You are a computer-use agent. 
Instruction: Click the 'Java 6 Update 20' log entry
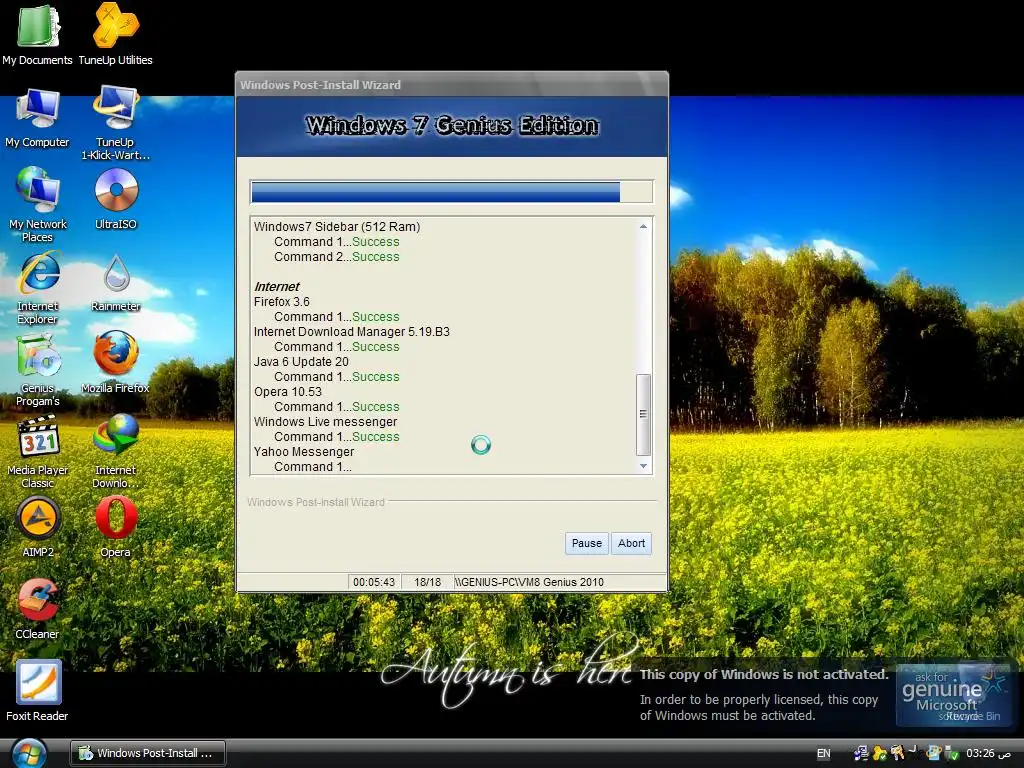tap(301, 362)
